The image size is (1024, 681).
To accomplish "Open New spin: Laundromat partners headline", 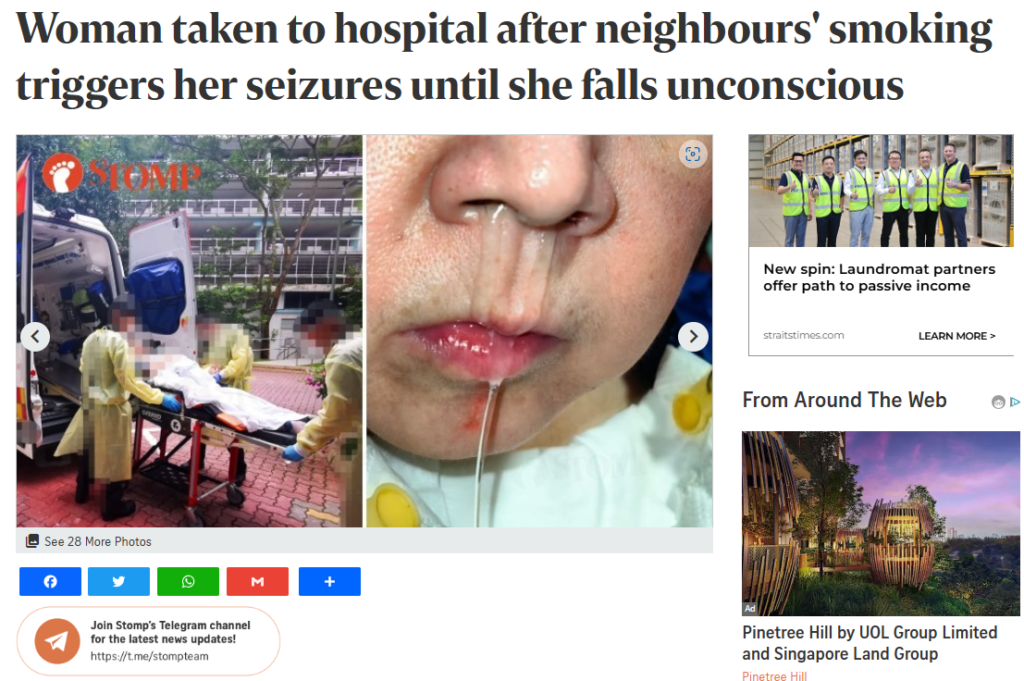I will 879,277.
